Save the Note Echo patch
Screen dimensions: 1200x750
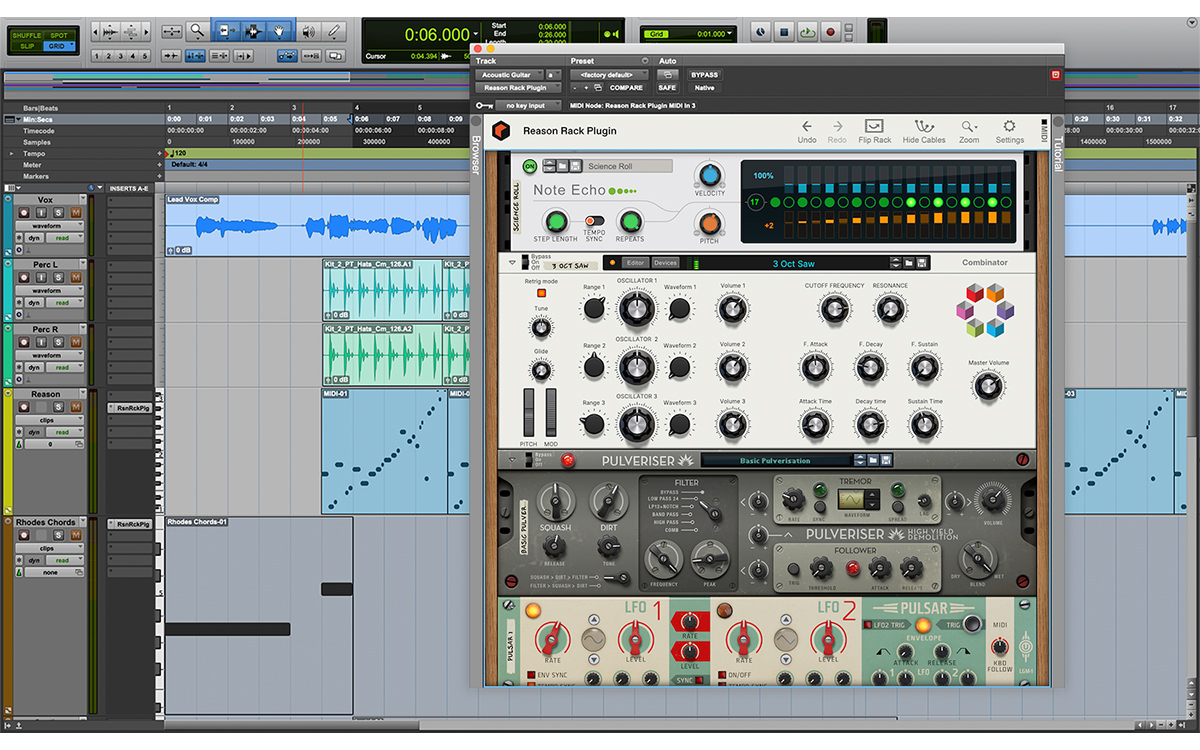click(x=577, y=166)
